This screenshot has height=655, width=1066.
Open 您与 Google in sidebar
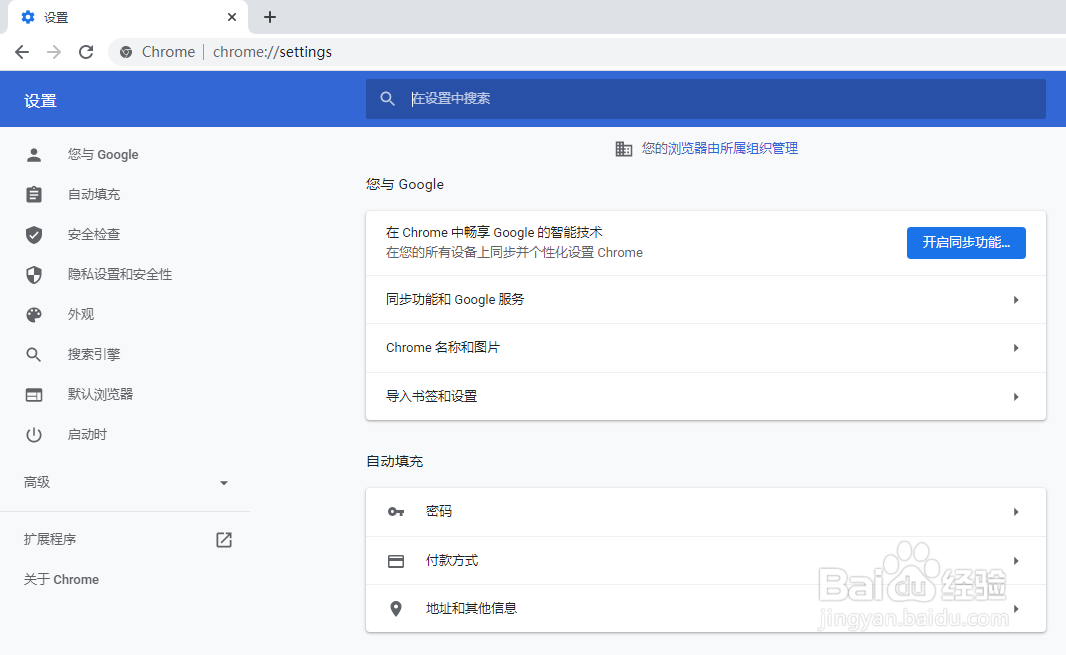103,154
